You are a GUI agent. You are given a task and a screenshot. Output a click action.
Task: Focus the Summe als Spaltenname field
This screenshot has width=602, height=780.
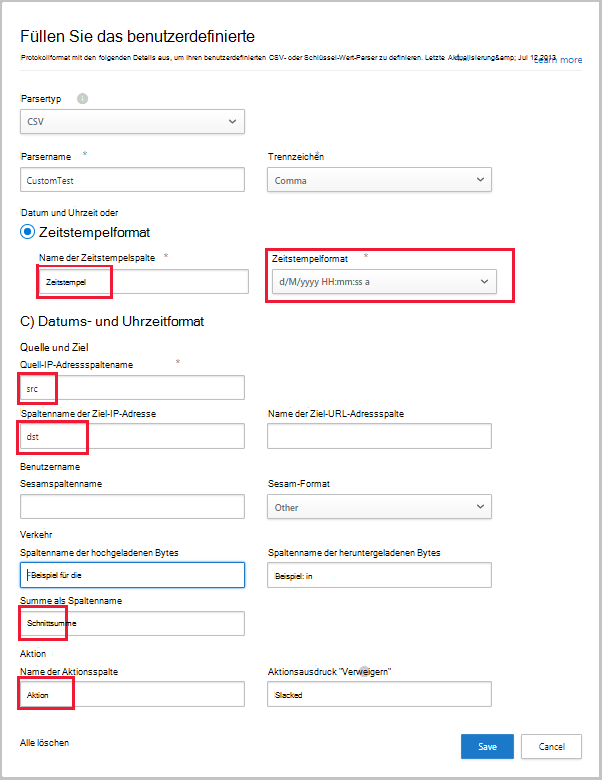point(132,623)
